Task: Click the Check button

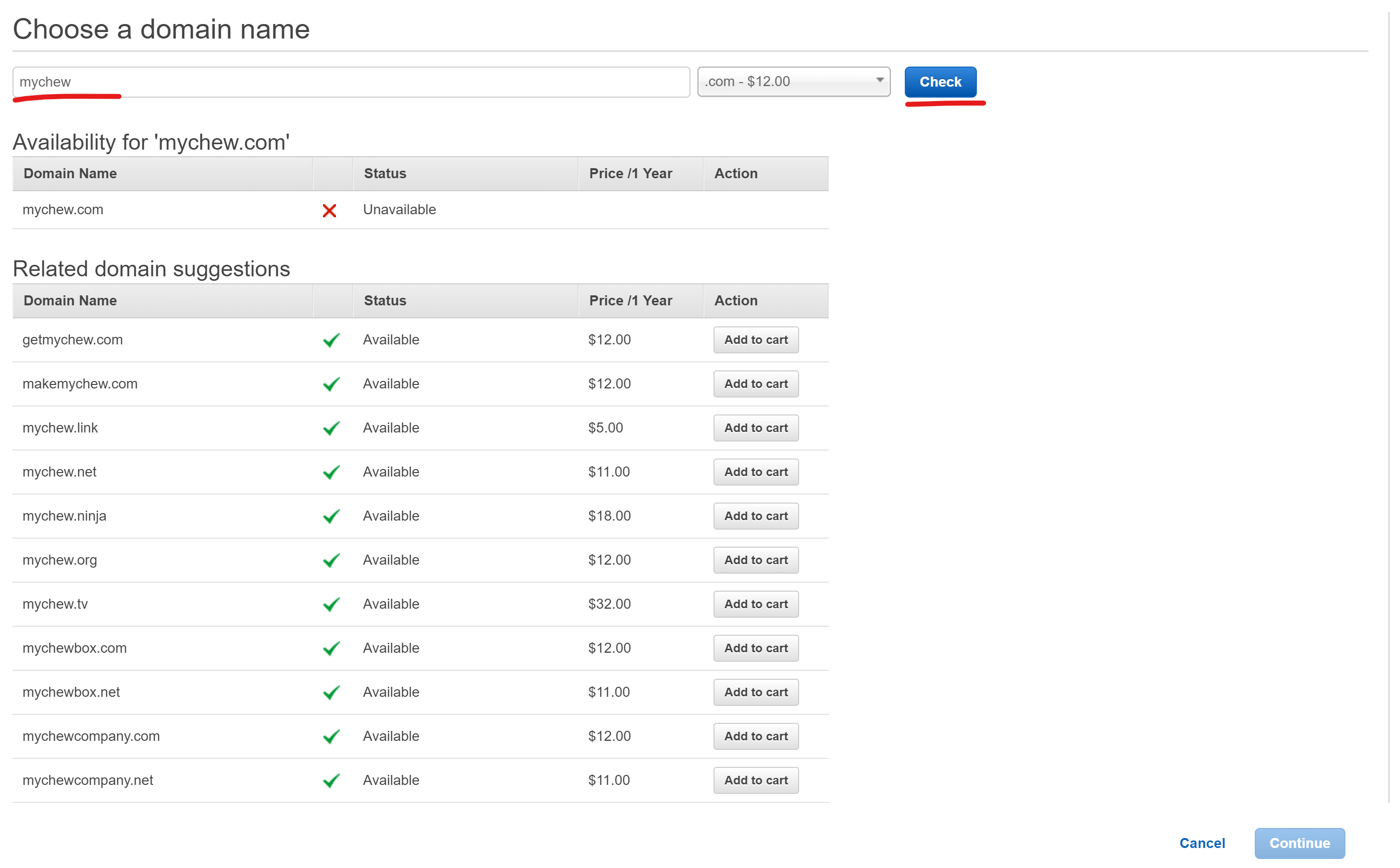Action: pyautogui.click(x=939, y=82)
